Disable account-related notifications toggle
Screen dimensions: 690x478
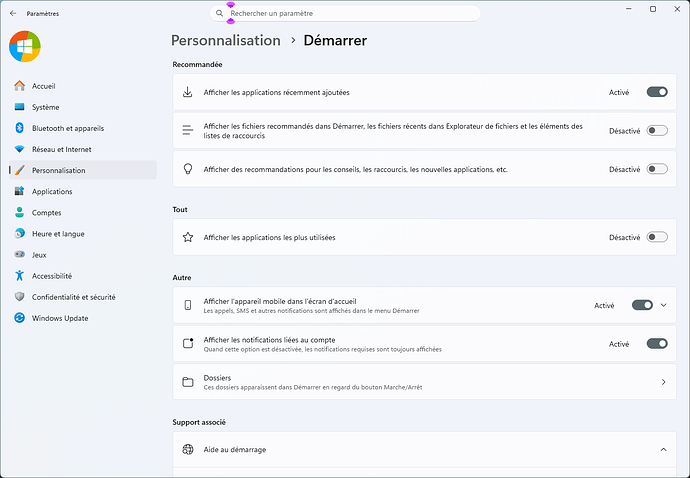tap(657, 344)
